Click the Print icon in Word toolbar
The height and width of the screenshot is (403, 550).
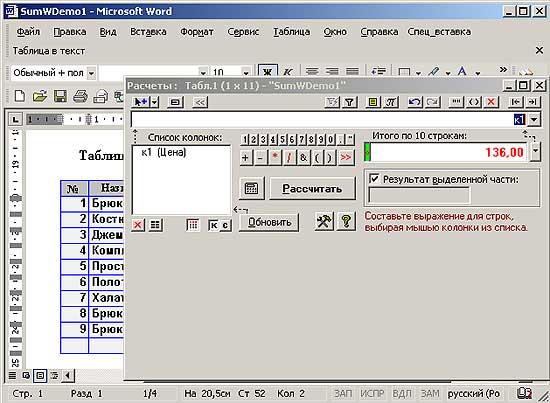80,96
